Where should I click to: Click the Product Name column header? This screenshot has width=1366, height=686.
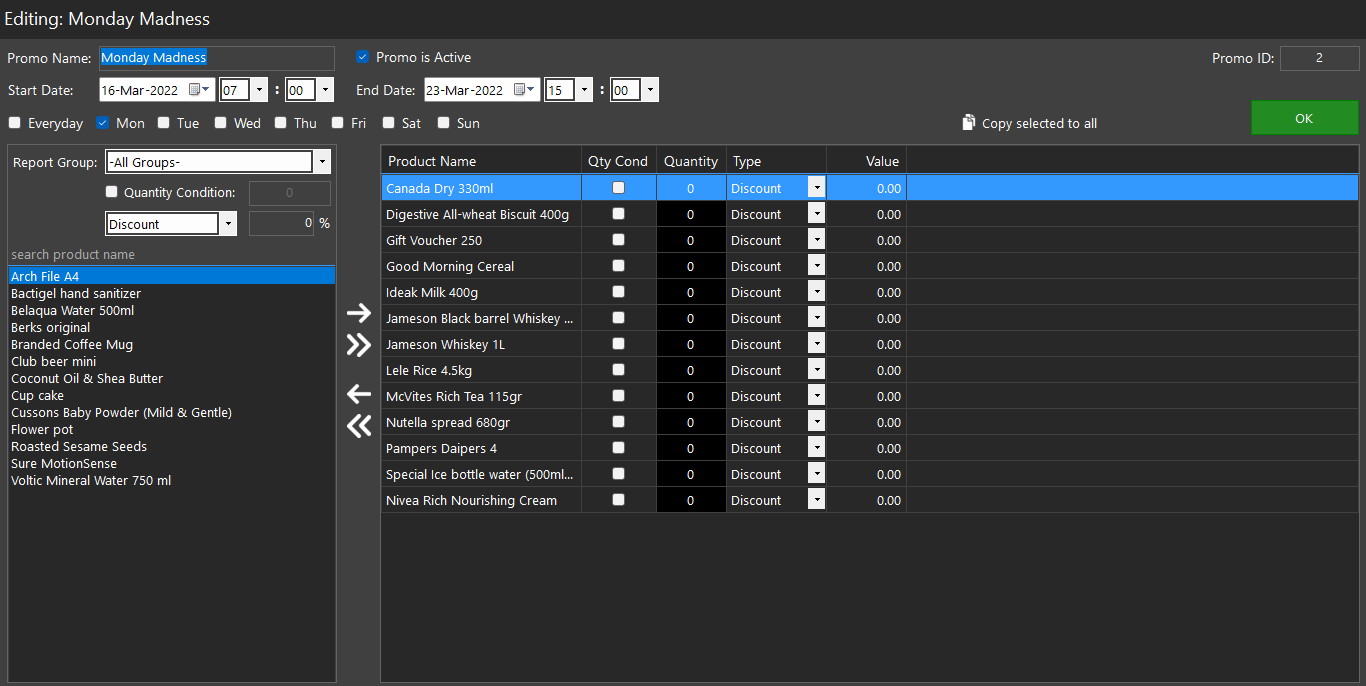pyautogui.click(x=432, y=161)
